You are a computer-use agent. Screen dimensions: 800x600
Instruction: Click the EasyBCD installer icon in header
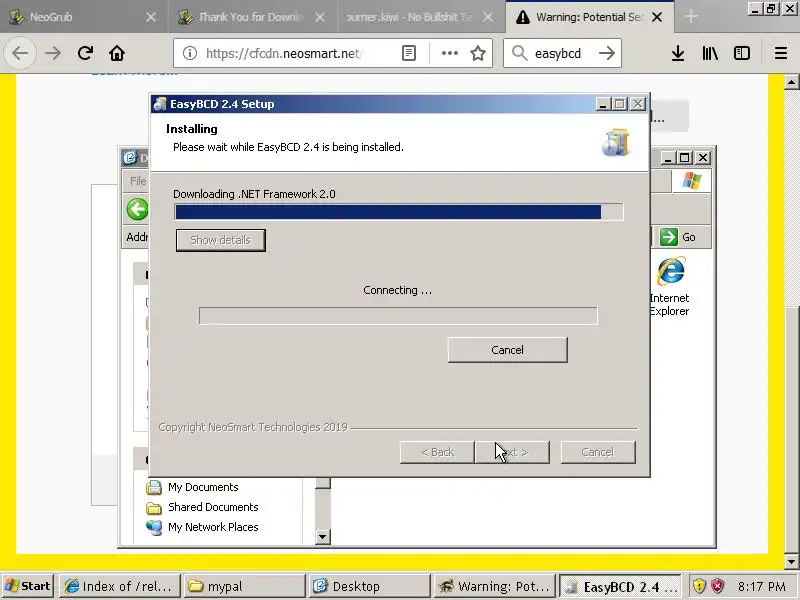click(x=616, y=142)
